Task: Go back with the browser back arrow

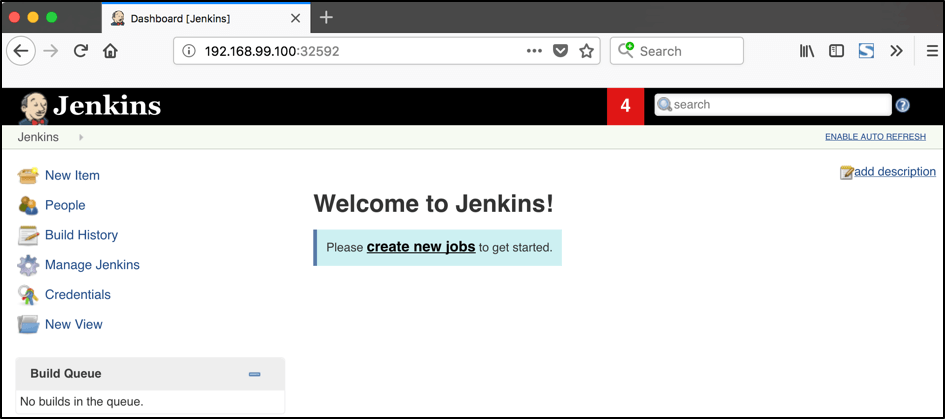Action: pos(21,51)
